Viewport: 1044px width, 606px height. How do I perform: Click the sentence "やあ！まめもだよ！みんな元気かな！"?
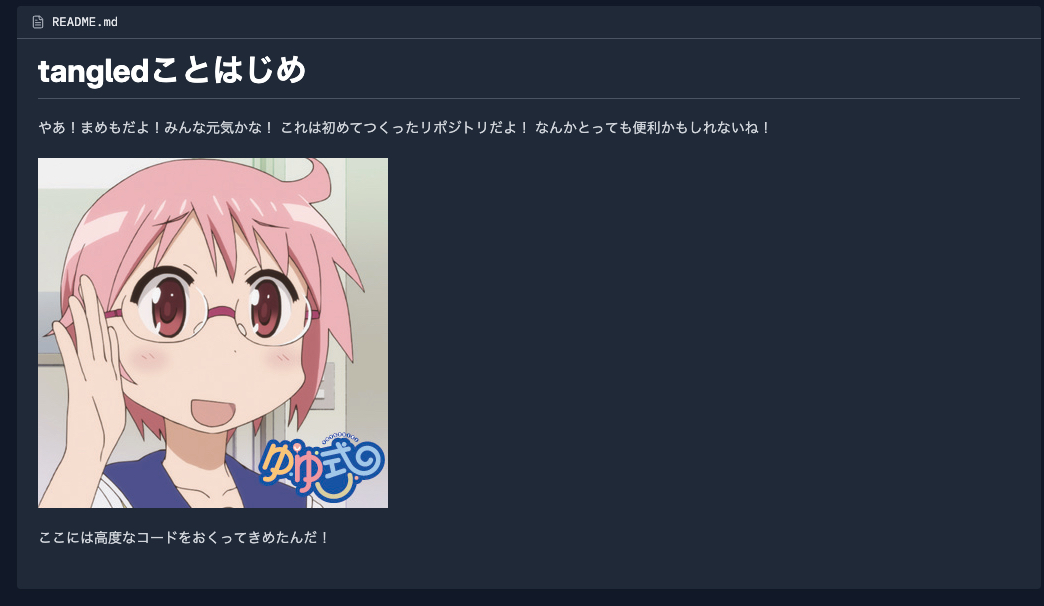click(156, 127)
